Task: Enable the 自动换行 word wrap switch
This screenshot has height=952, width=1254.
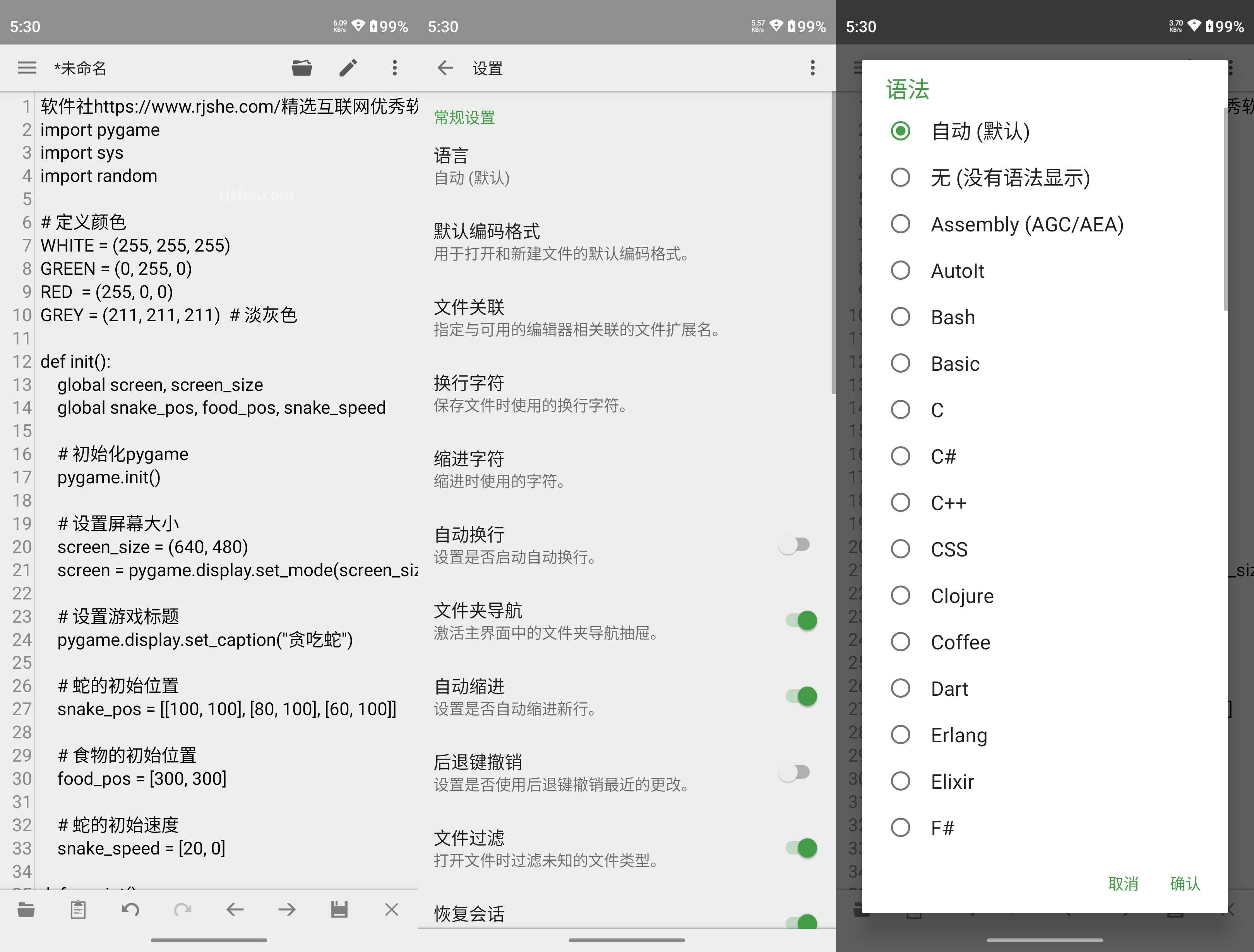Action: (x=794, y=545)
